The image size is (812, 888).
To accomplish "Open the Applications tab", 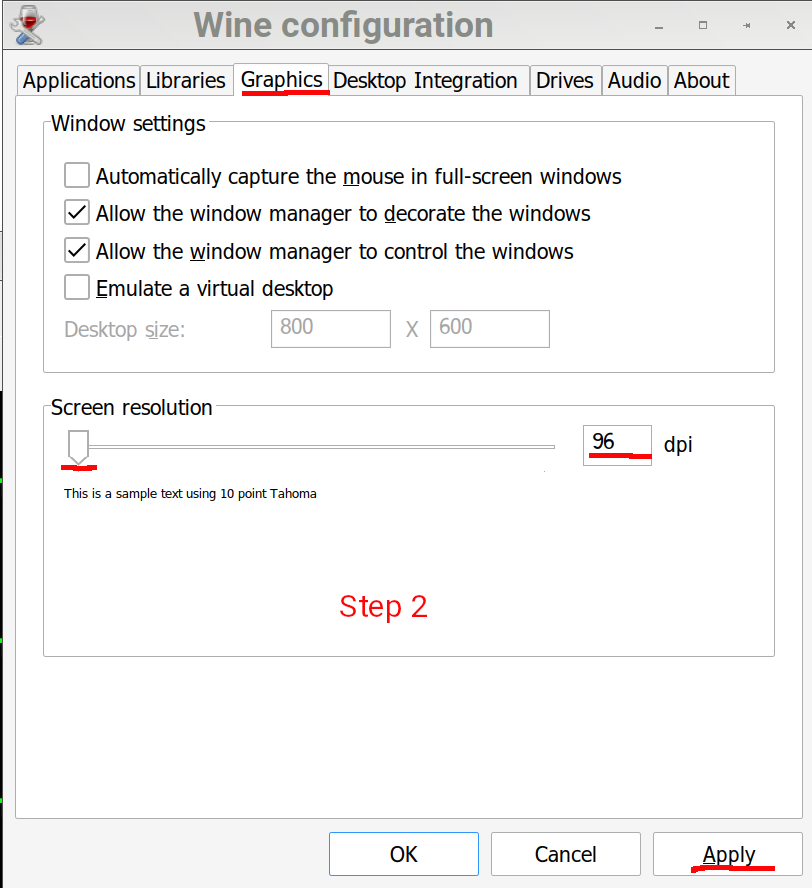I will tap(79, 80).
